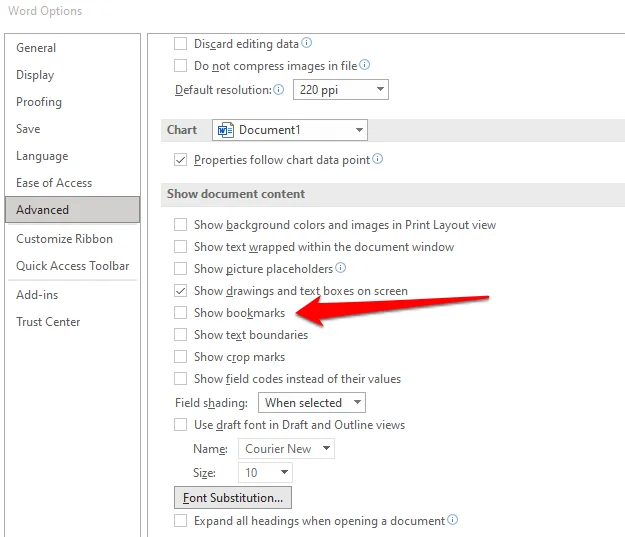The image size is (625, 537).
Task: Click info icon beside Discard editing data
Action: point(307,43)
